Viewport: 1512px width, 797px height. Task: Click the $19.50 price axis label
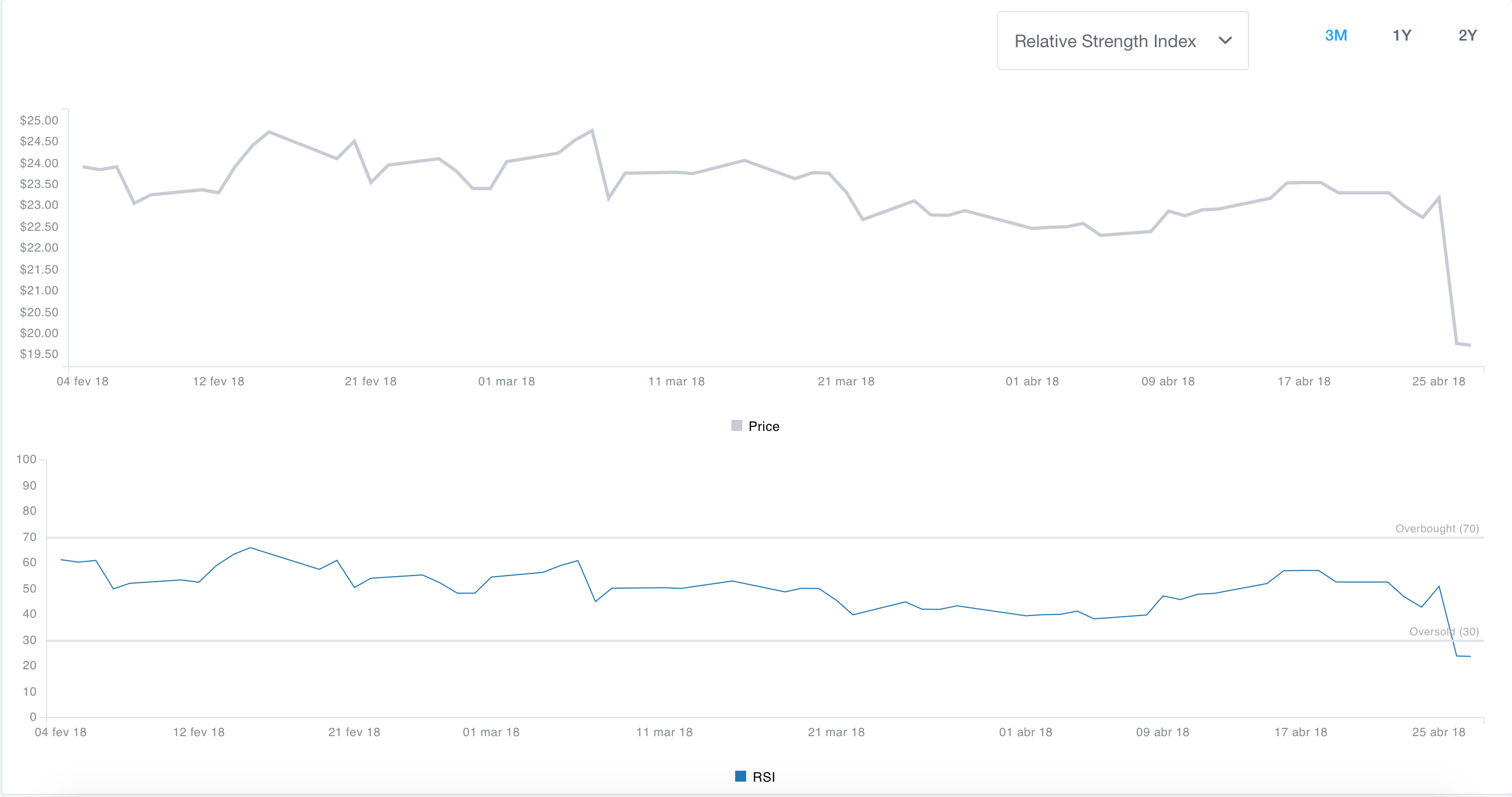pyautogui.click(x=39, y=354)
